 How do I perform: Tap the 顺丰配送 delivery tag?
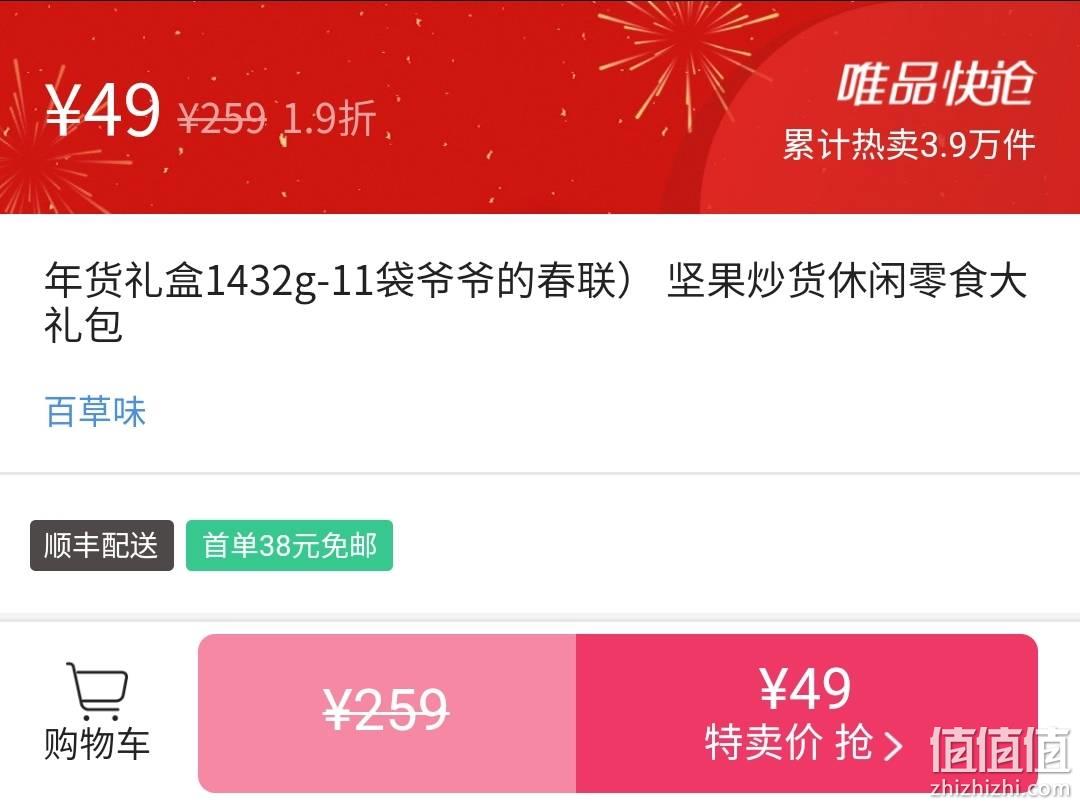(x=102, y=546)
